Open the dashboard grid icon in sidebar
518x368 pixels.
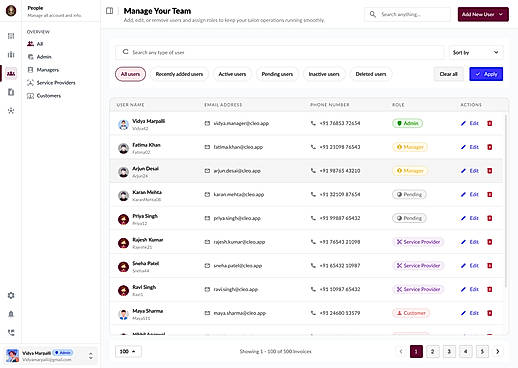pos(11,36)
